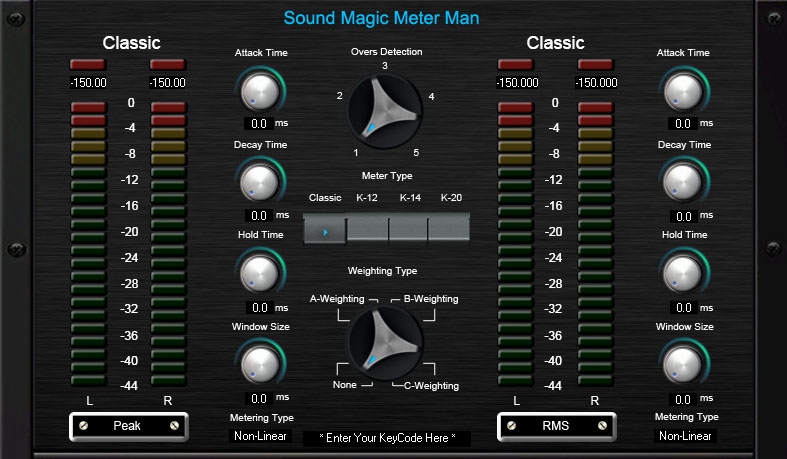787x459 pixels.
Task: Click right meter R channel LED column
Action: tap(595, 244)
